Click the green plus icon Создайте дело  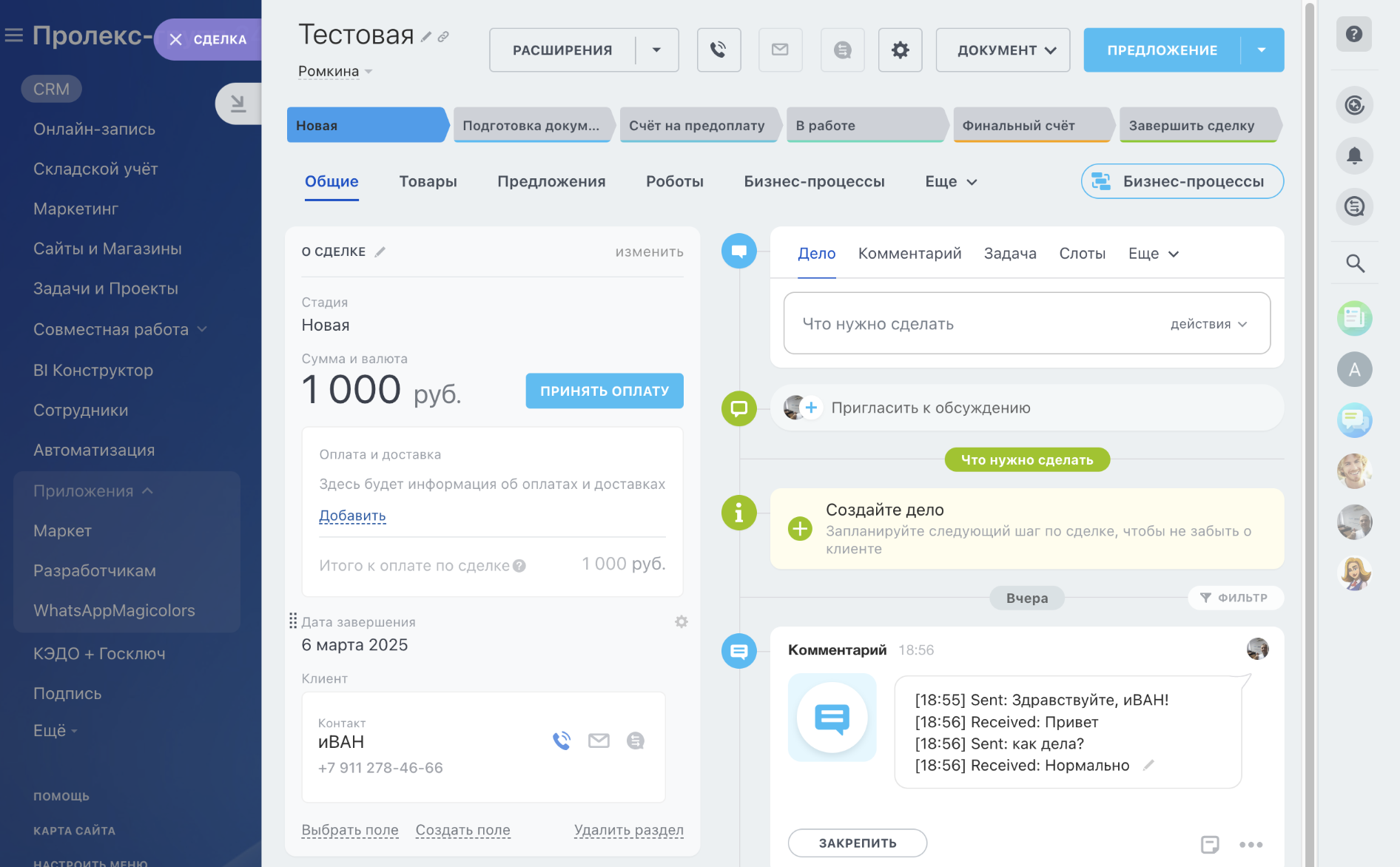pyautogui.click(x=800, y=528)
